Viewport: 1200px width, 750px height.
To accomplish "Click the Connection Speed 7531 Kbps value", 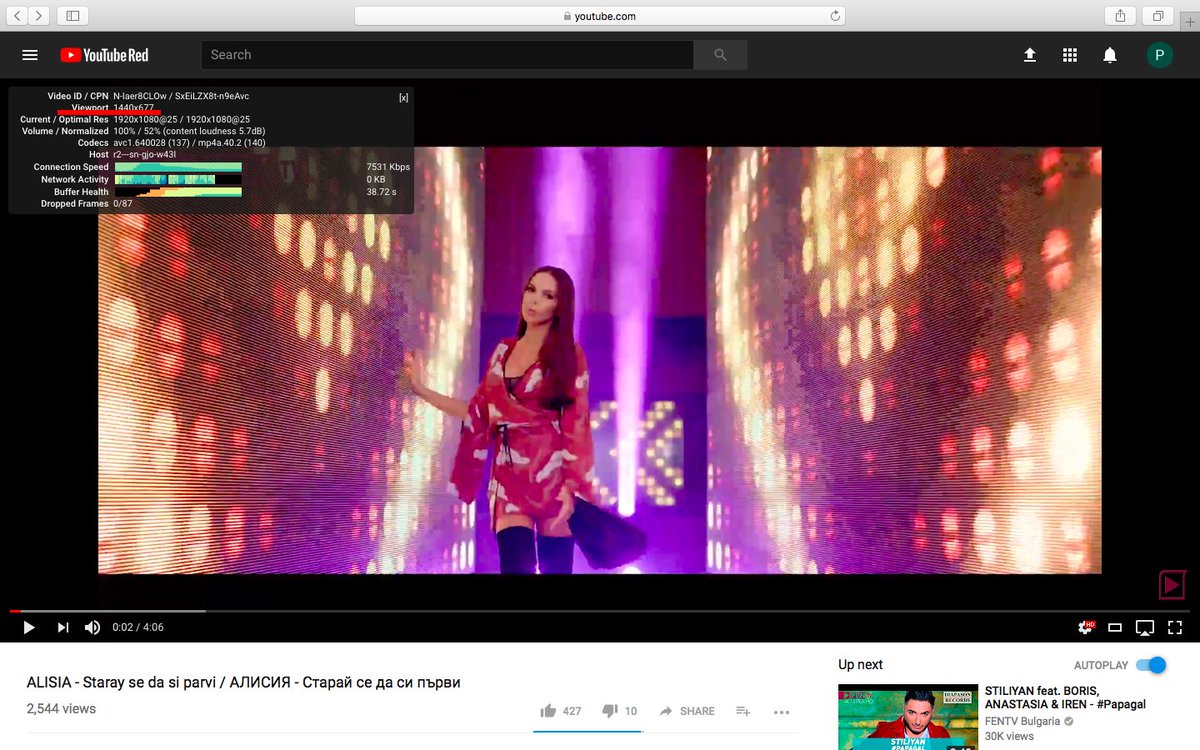I will pos(388,167).
